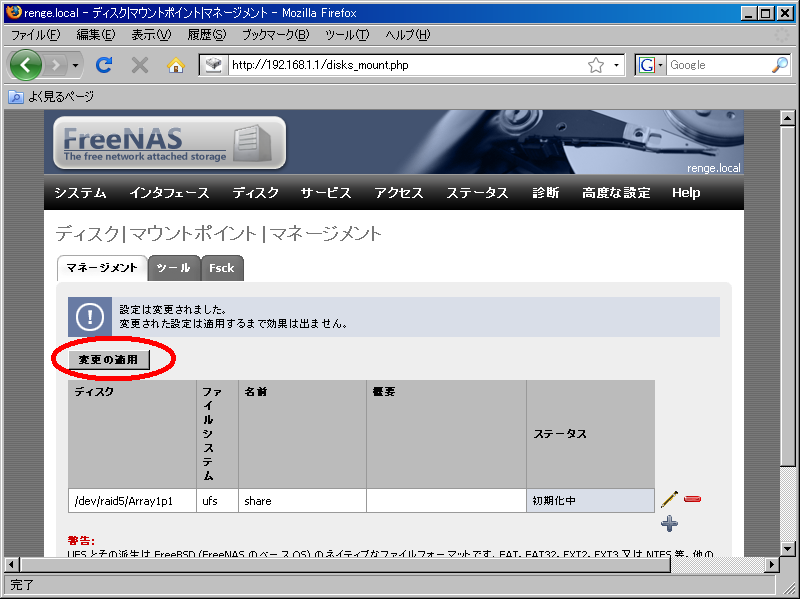Open the ディスク navigation menu

click(x=255, y=192)
